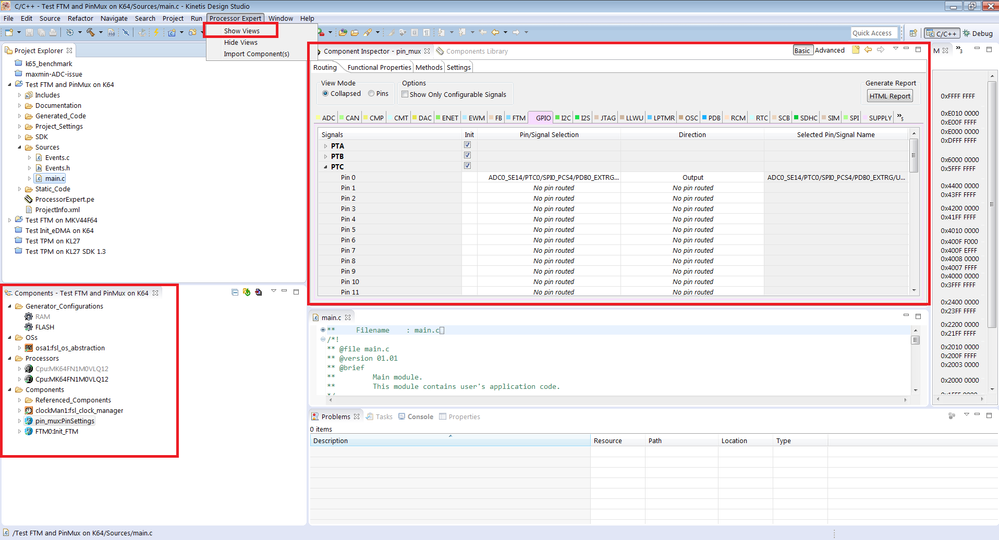Switch to Basic view in Component Inspector
The width and height of the screenshot is (999, 540).
[x=802, y=50]
